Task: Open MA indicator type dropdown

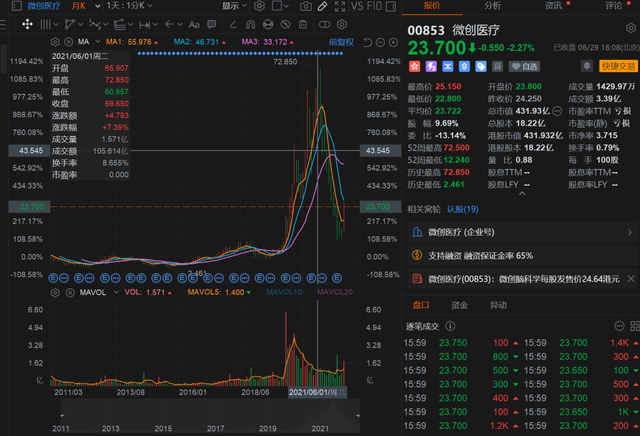Action: point(98,42)
